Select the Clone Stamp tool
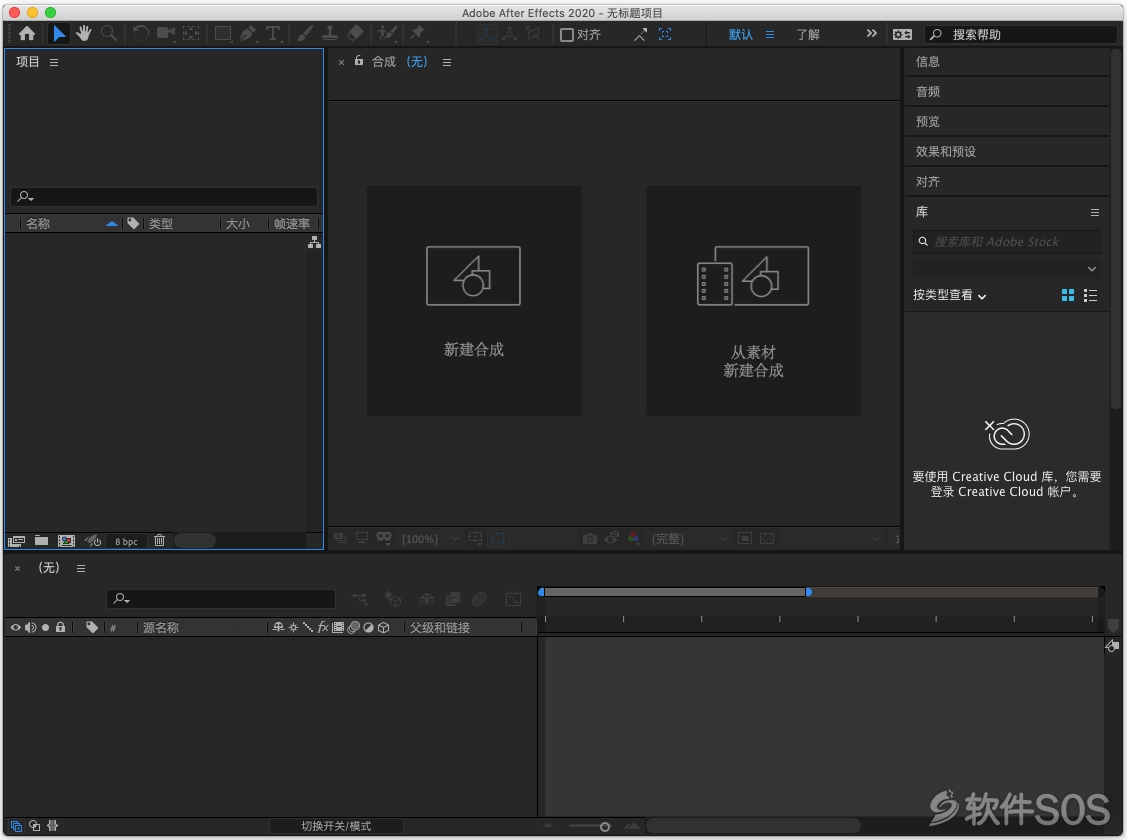This screenshot has width=1127, height=840. (330, 34)
